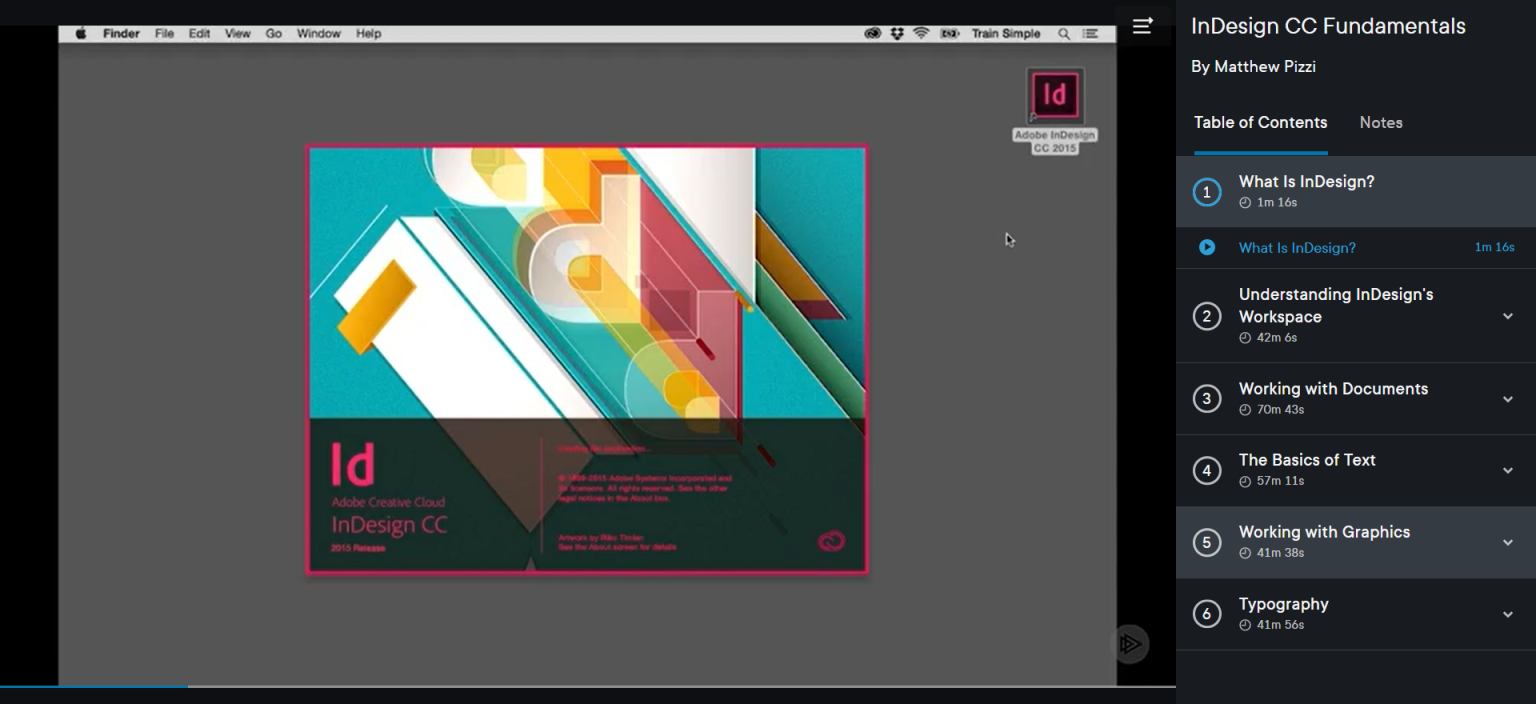Open the Finder menu
This screenshot has height=704, width=1536.
(x=121, y=33)
